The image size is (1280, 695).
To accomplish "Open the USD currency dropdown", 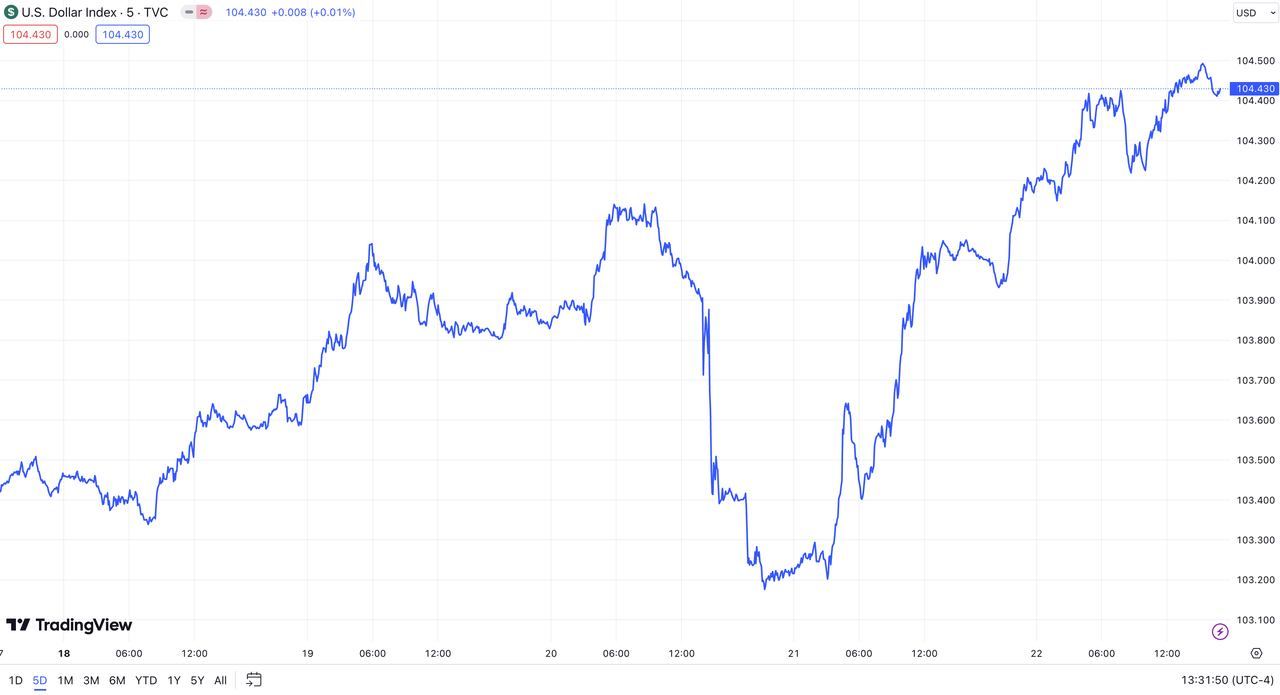I will 1251,13.
